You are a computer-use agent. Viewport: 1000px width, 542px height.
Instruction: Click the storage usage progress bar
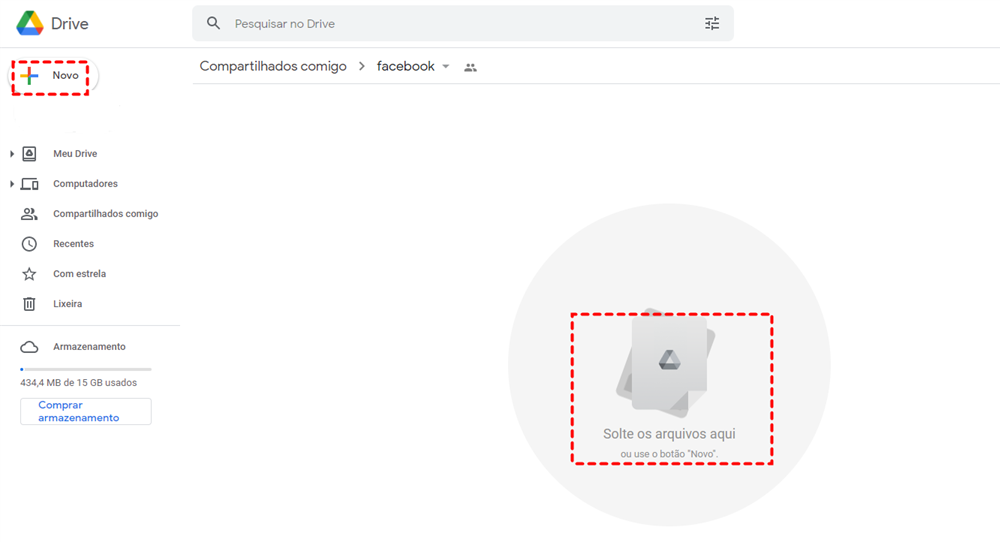[85, 369]
